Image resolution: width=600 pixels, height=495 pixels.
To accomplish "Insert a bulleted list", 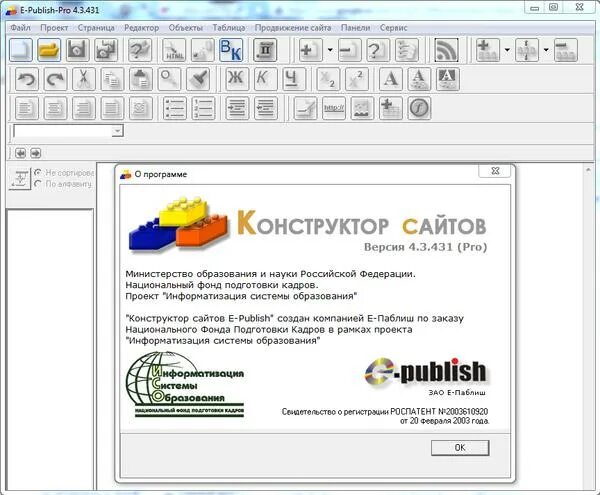I will coord(174,108).
